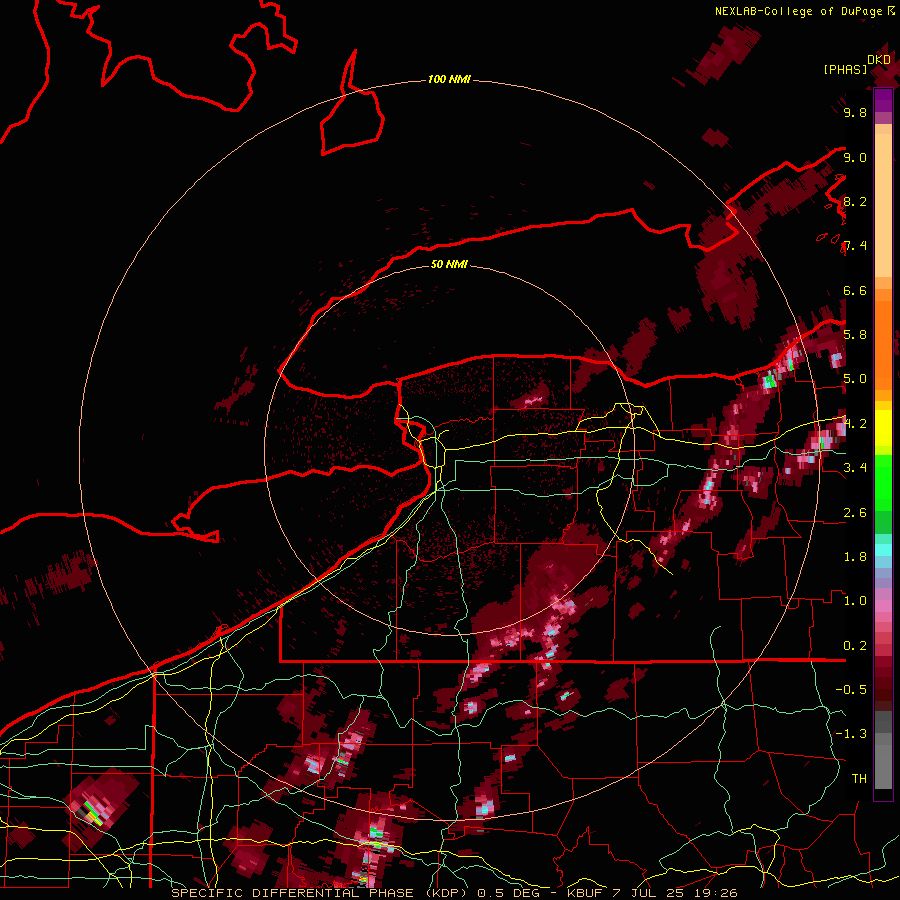The width and height of the screenshot is (900, 900).
Task: Click the 1.8 scale value
Action: click(x=855, y=557)
